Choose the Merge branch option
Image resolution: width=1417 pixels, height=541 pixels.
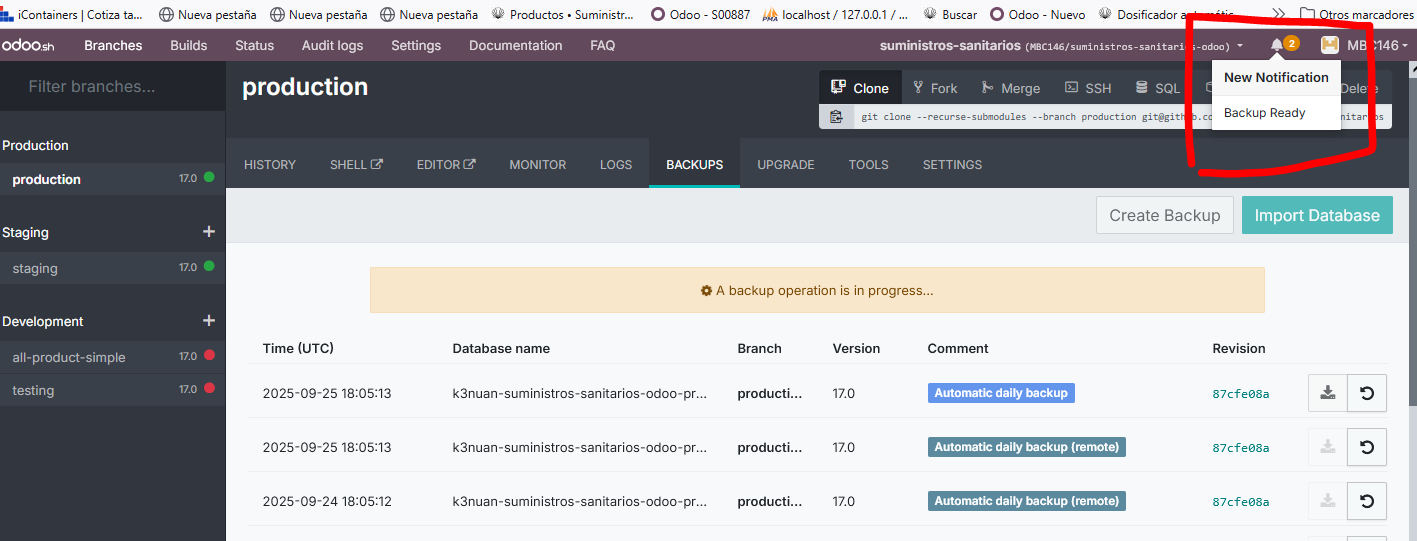(x=1010, y=88)
